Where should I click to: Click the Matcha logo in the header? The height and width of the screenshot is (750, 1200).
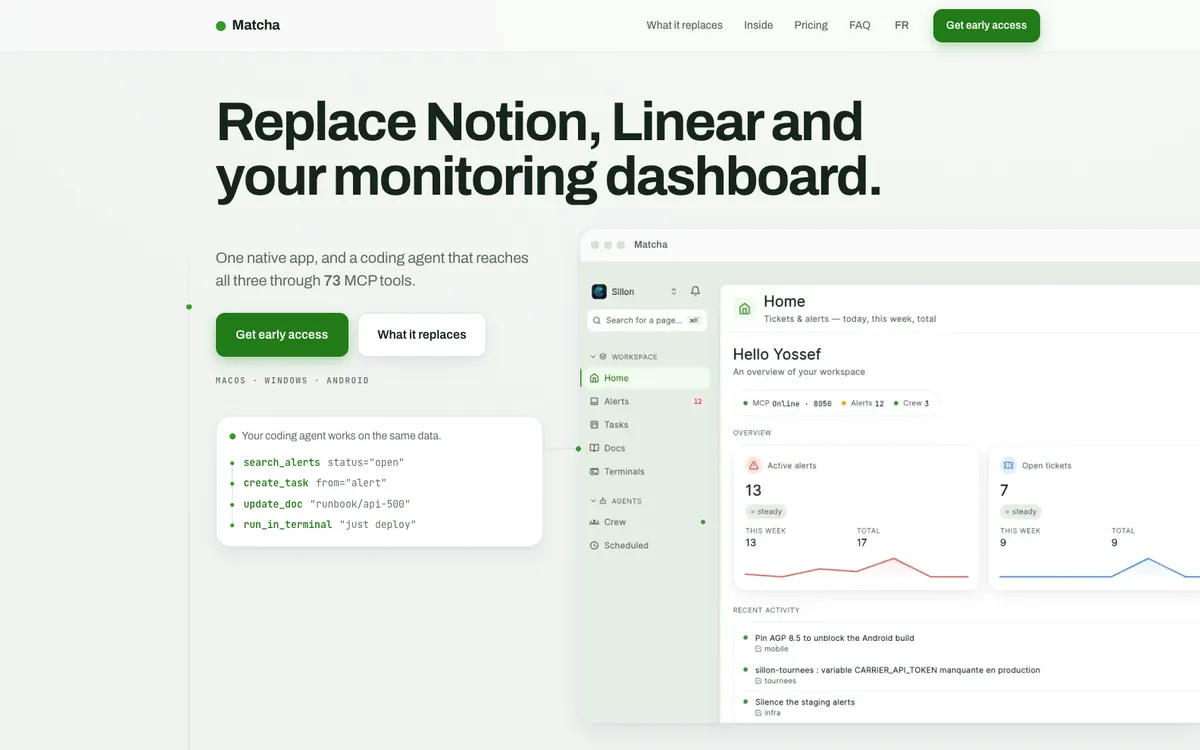point(248,25)
